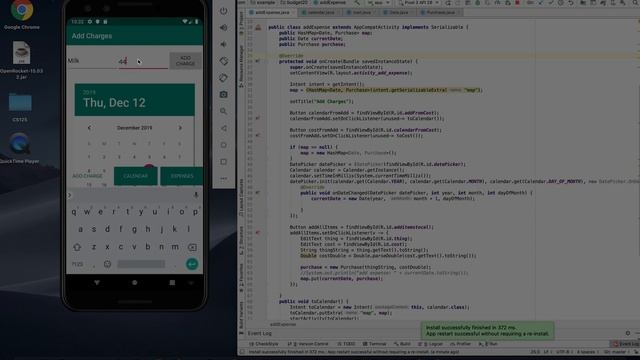The height and width of the screenshot is (360, 640).
Task: Open the Version Control tool window tab
Action: [308, 344]
